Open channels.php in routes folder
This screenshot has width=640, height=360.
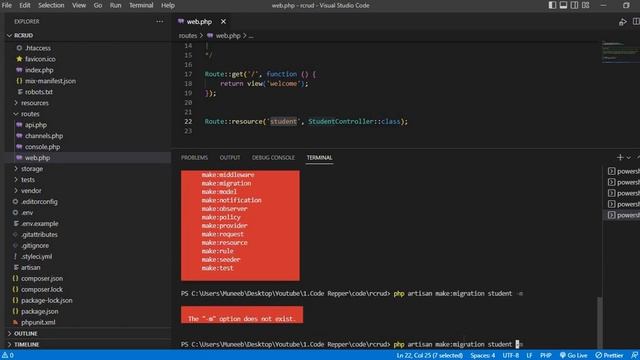coord(44,136)
